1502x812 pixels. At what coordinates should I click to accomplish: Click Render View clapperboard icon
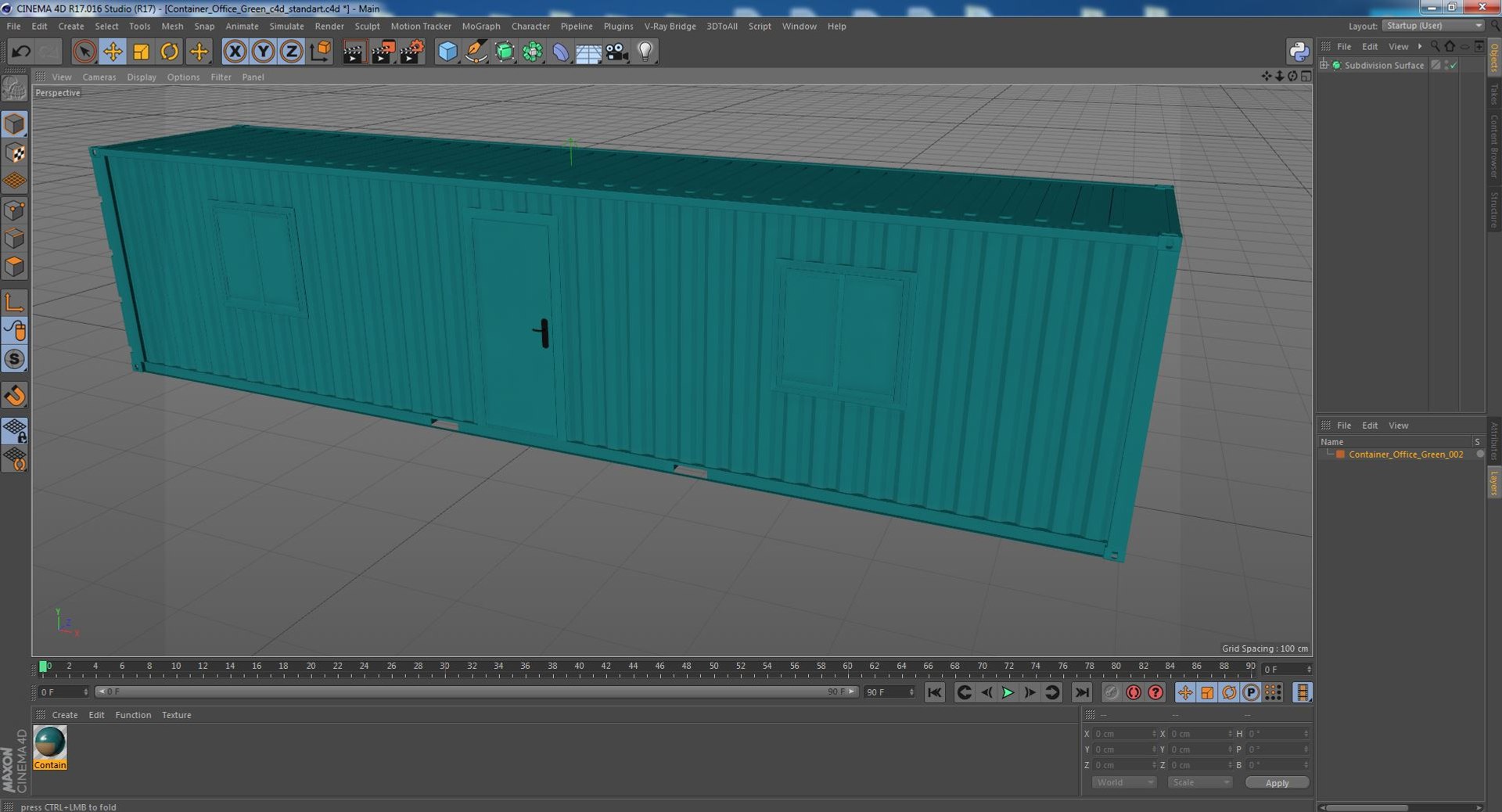[x=354, y=52]
